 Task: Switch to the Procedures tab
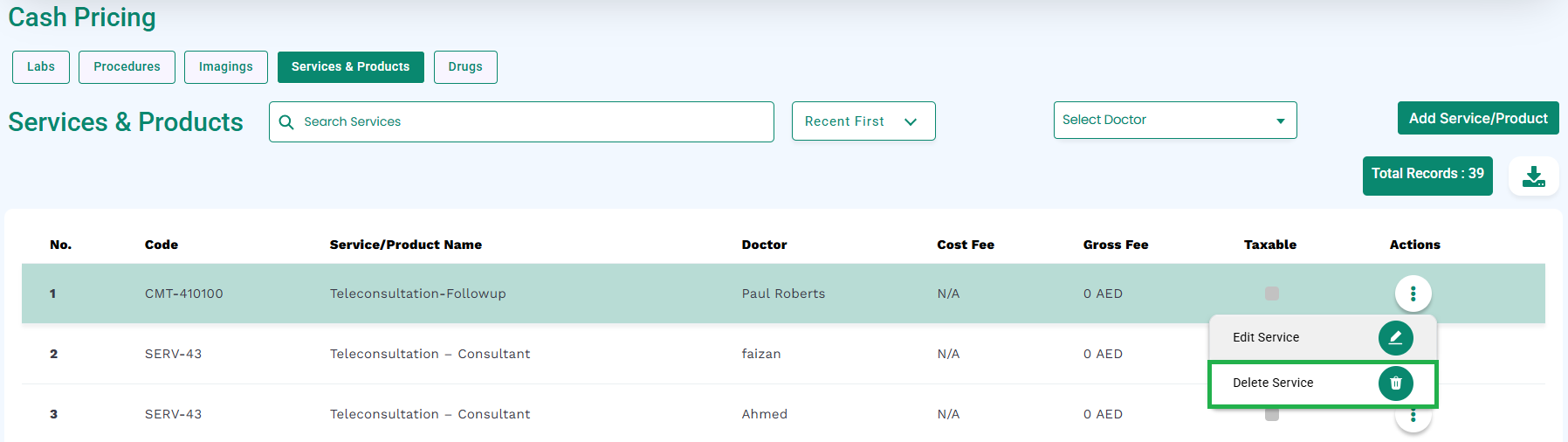click(x=127, y=67)
